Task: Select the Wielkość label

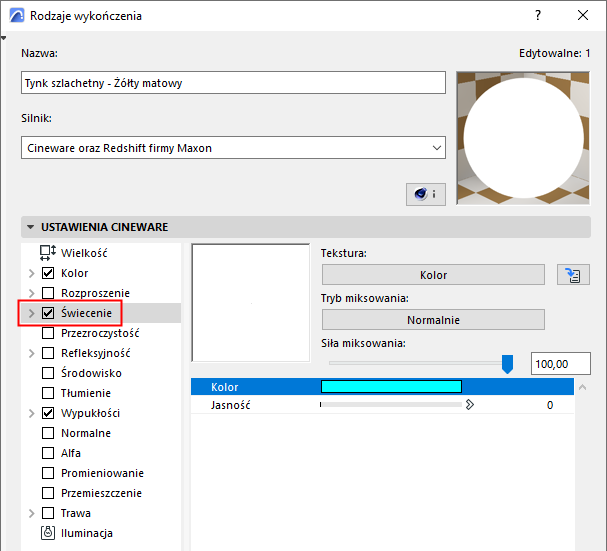Action: (84, 253)
